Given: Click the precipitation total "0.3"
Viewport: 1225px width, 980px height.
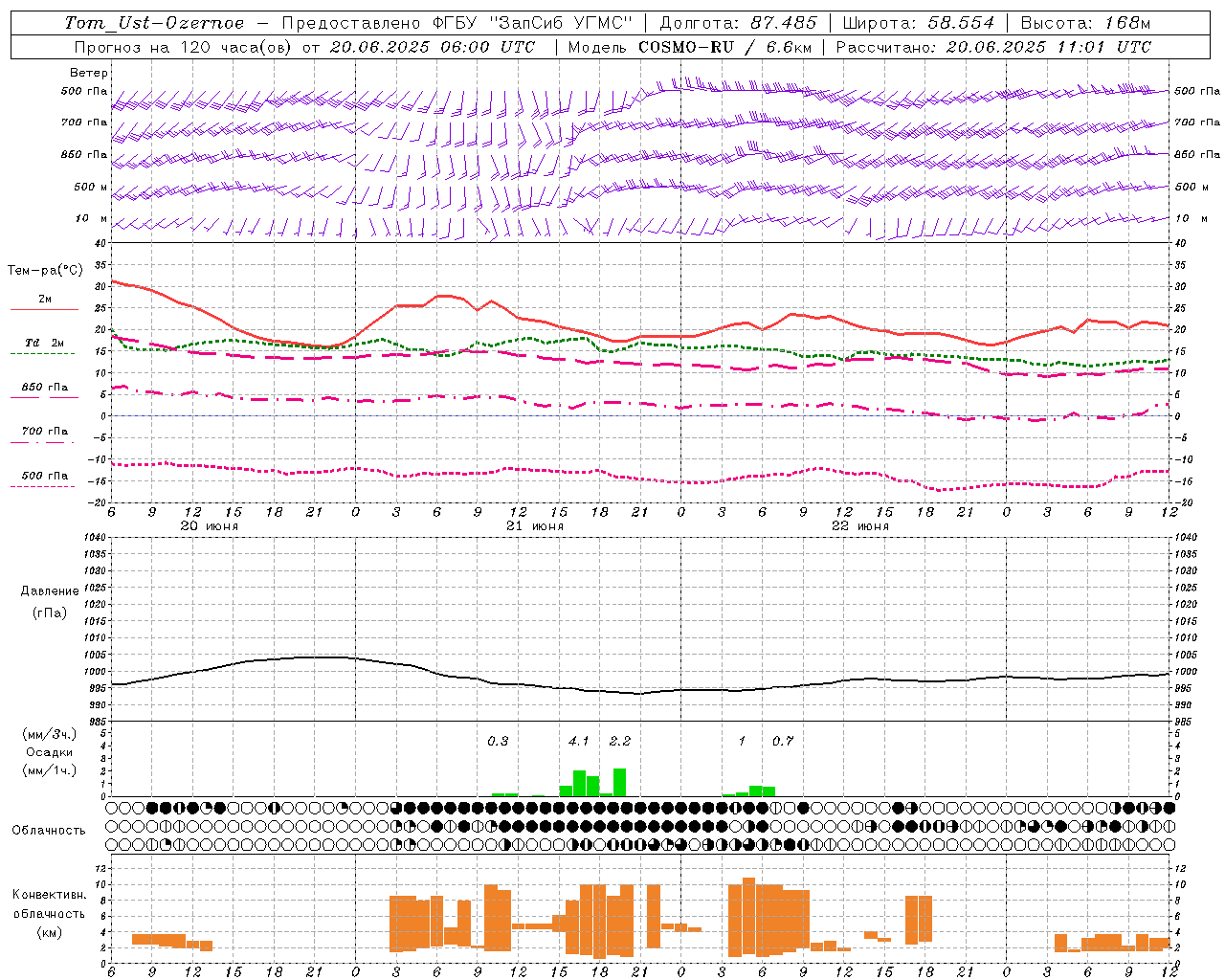Looking at the screenshot, I should pyautogui.click(x=498, y=742).
